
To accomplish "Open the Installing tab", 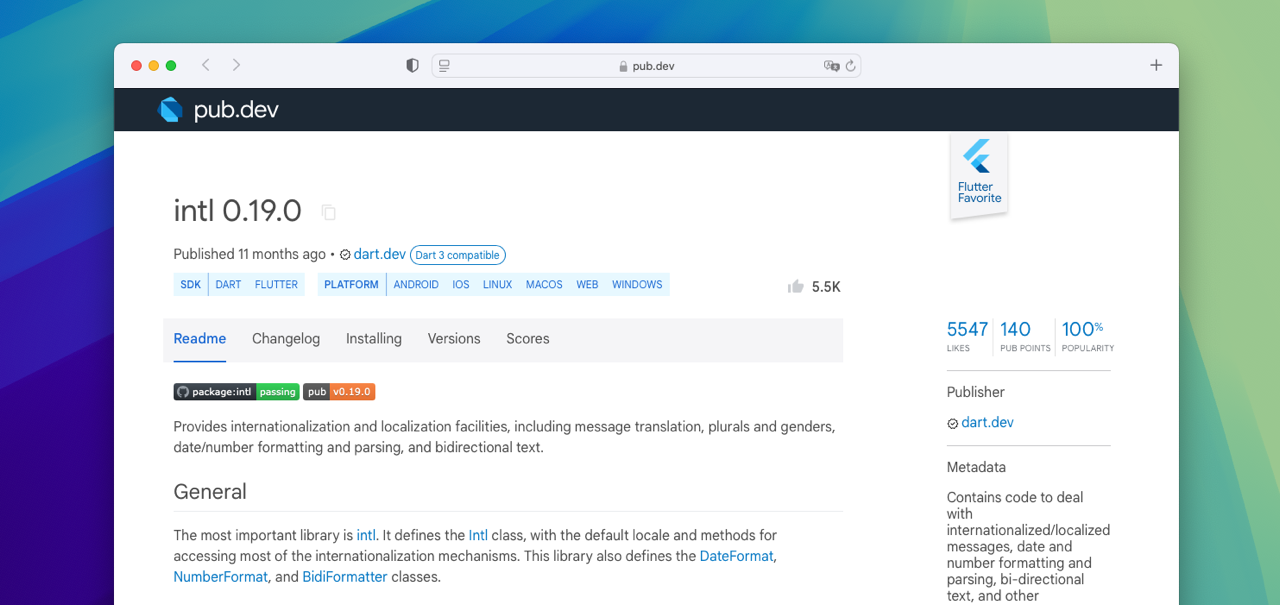I will pyautogui.click(x=374, y=339).
